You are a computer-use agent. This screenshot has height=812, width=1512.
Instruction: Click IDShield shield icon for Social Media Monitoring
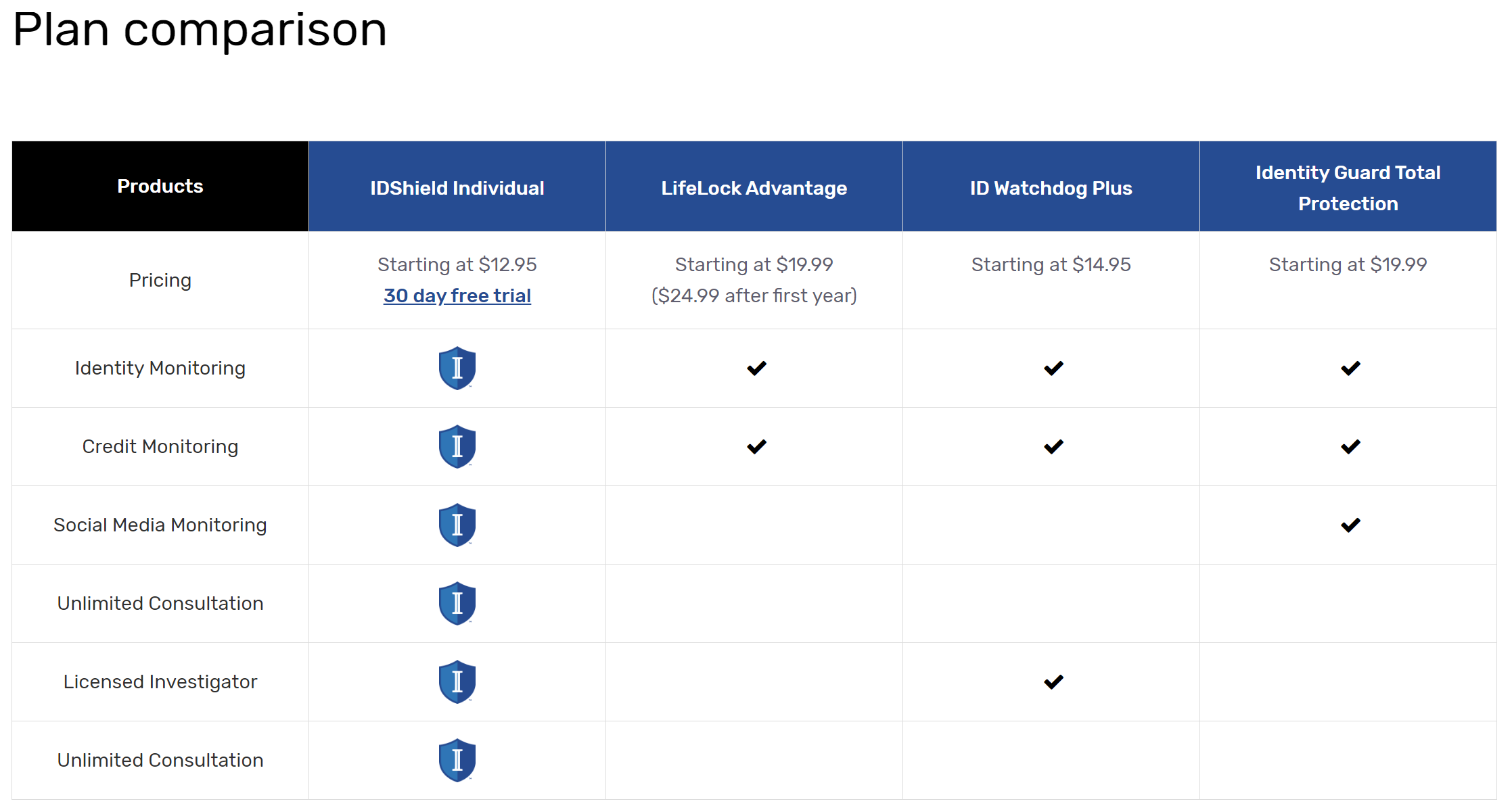[x=457, y=525]
